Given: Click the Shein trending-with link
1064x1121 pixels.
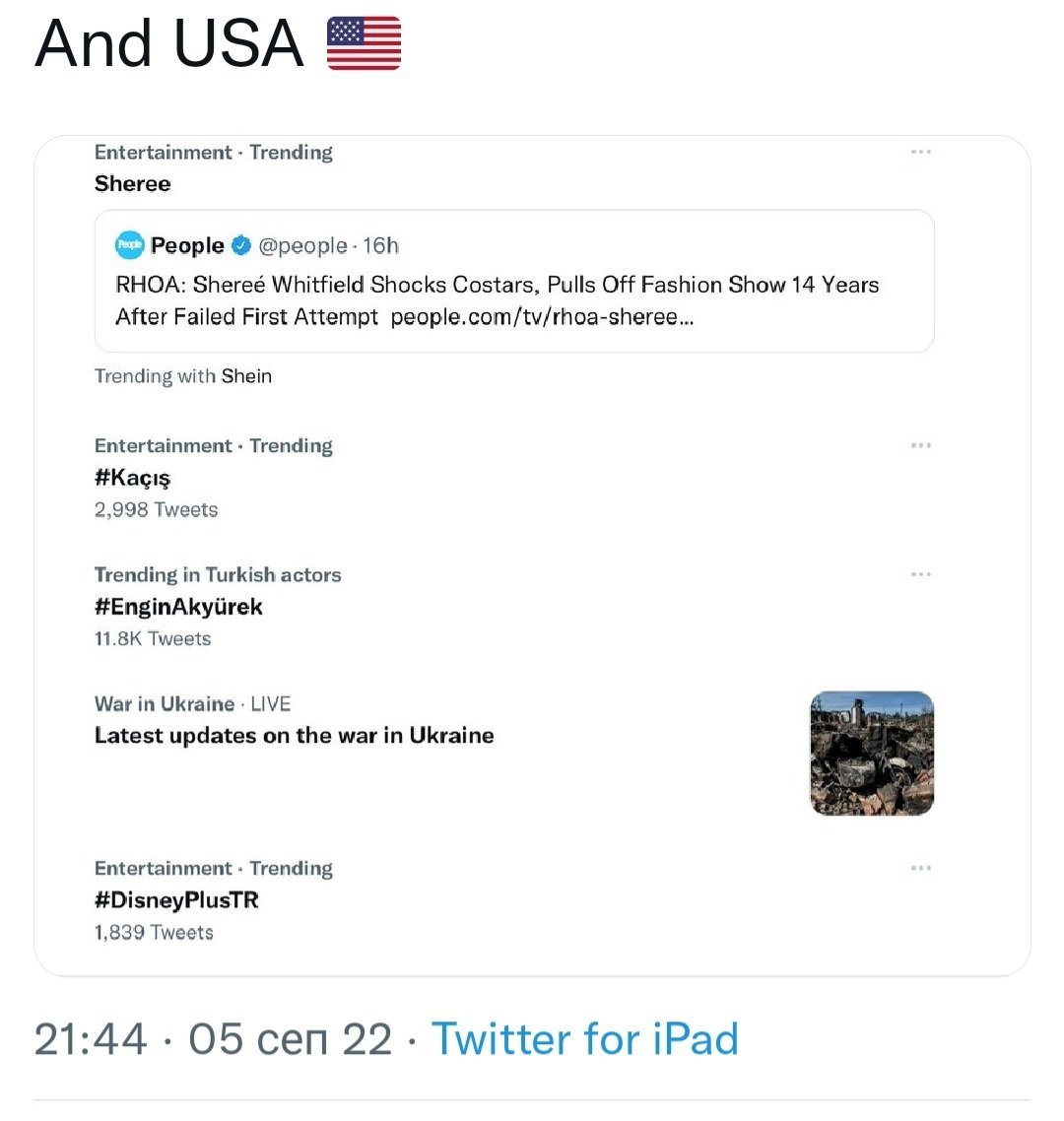Looking at the screenshot, I should pos(246,376).
